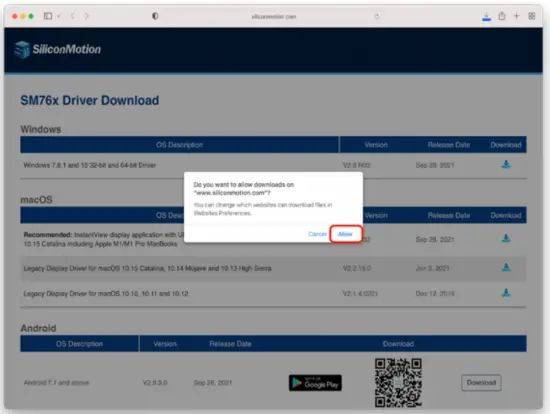Image resolution: width=550 pixels, height=414 pixels.
Task: Download Legacy Driver for macOS 10.15 Catalina
Action: click(x=506, y=267)
